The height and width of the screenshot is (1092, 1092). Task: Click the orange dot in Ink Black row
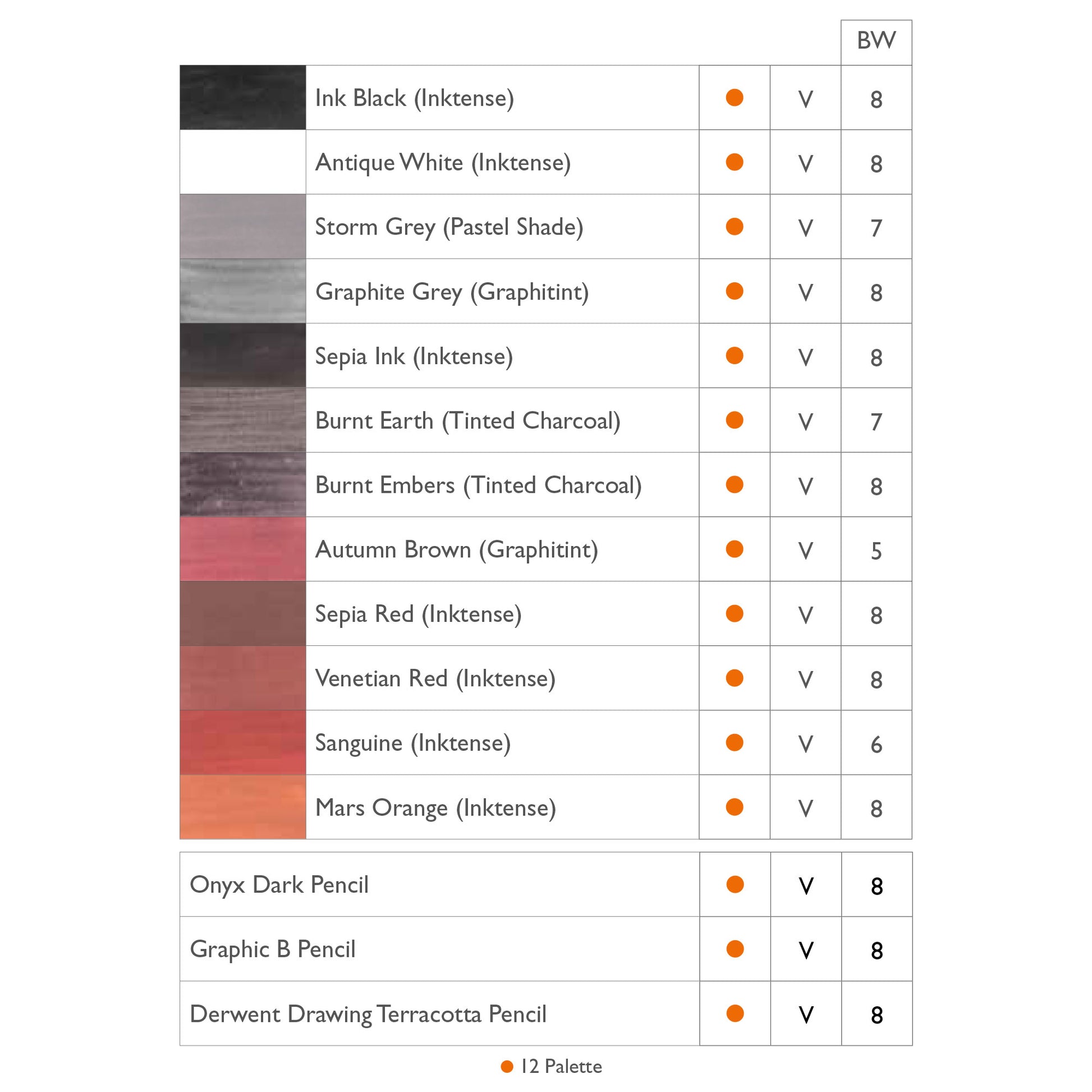pyautogui.click(x=734, y=97)
